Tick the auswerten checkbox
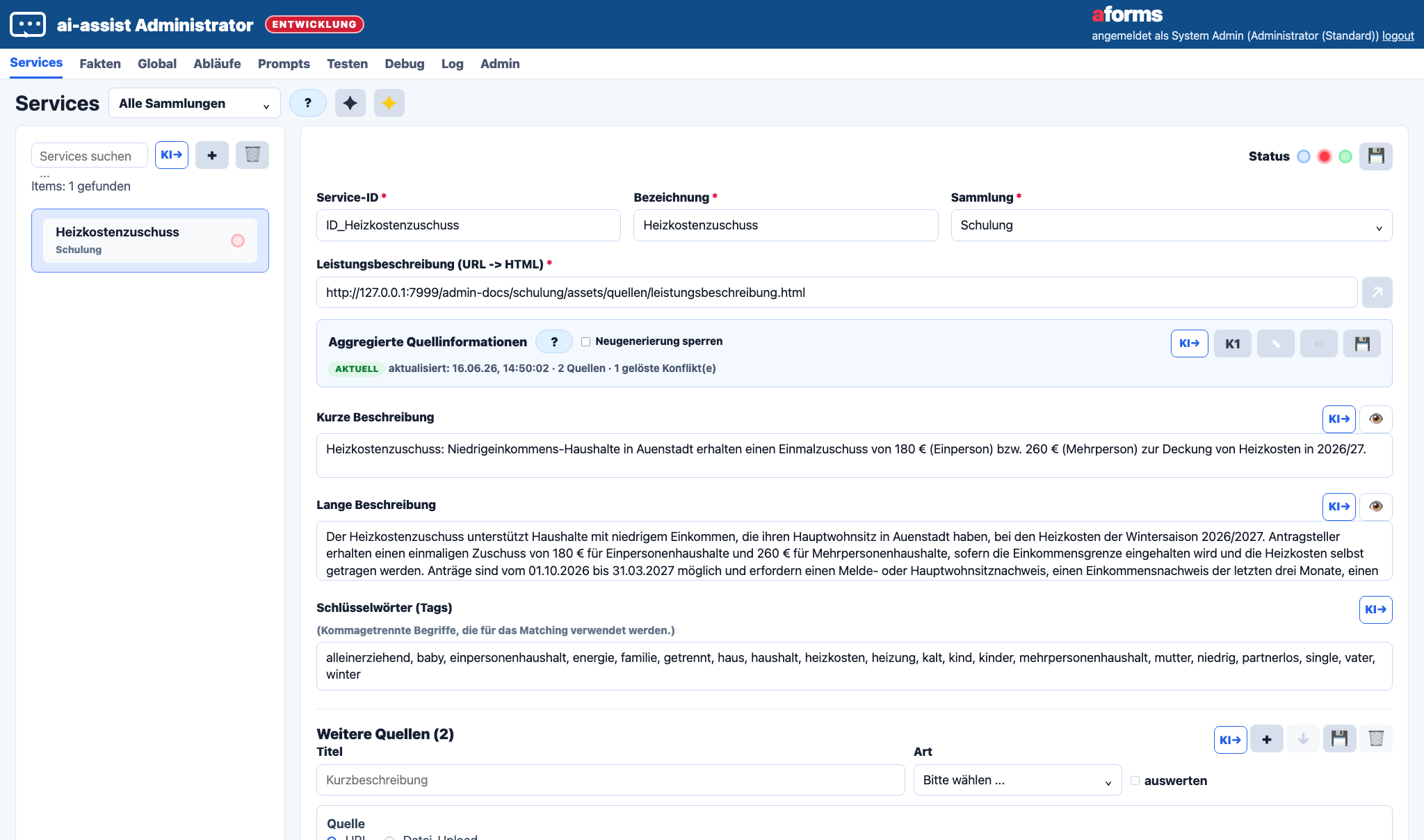Image resolution: width=1424 pixels, height=840 pixels. [x=1135, y=781]
